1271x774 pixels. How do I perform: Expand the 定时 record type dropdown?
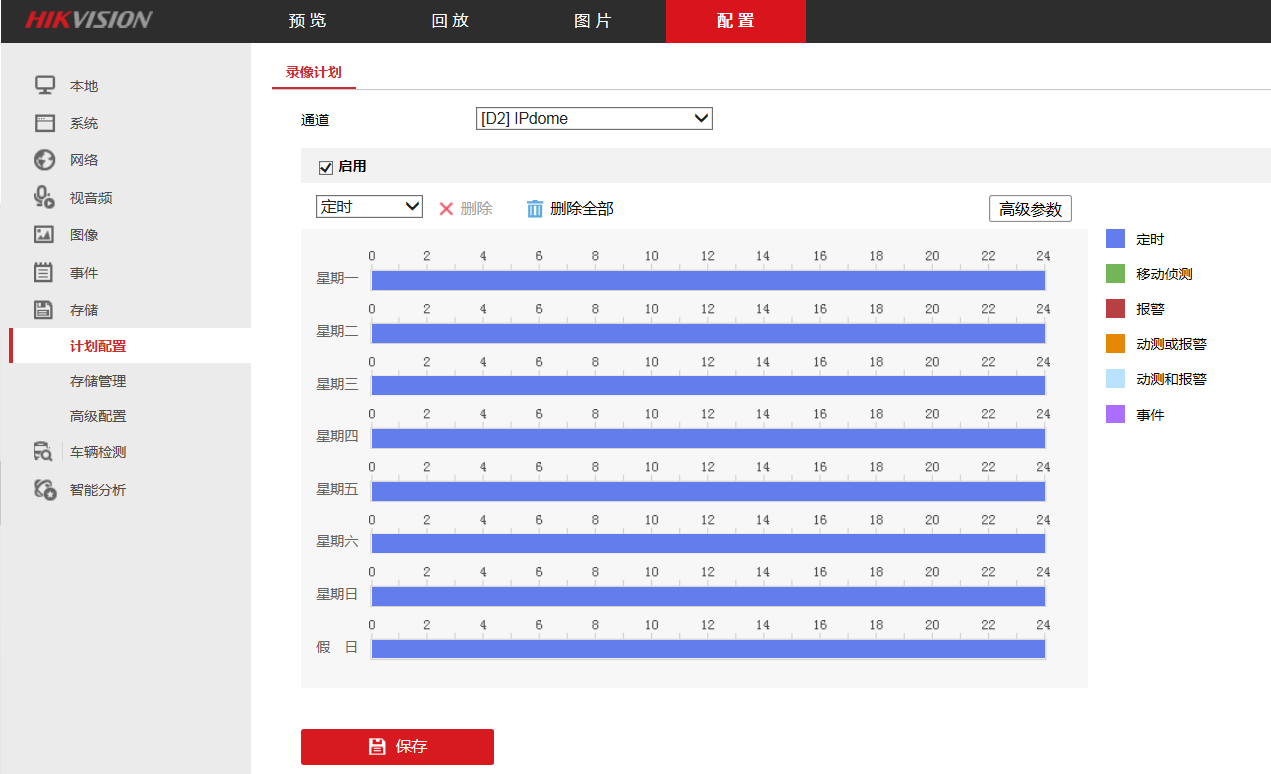point(369,207)
